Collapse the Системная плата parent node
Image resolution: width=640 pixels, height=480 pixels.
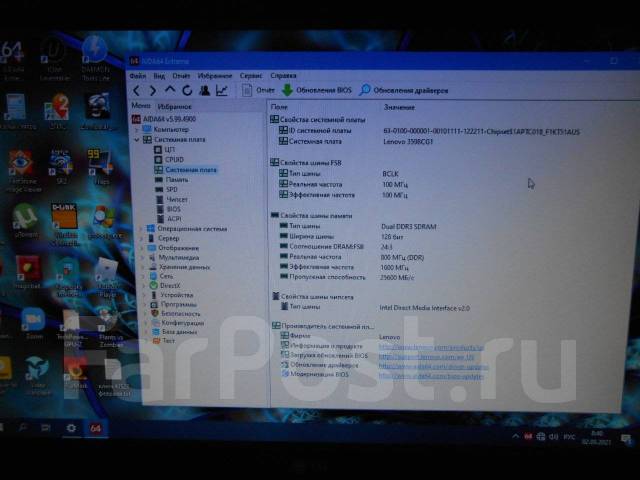pyautogui.click(x=137, y=140)
